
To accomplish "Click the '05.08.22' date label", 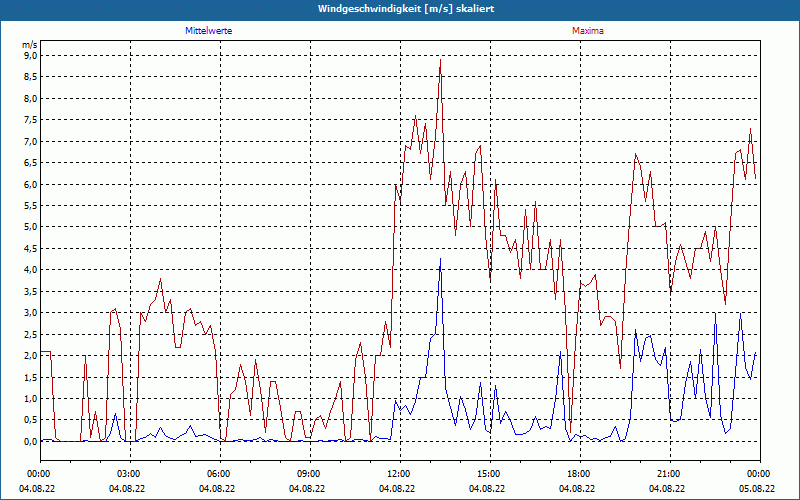I will click(757, 489).
